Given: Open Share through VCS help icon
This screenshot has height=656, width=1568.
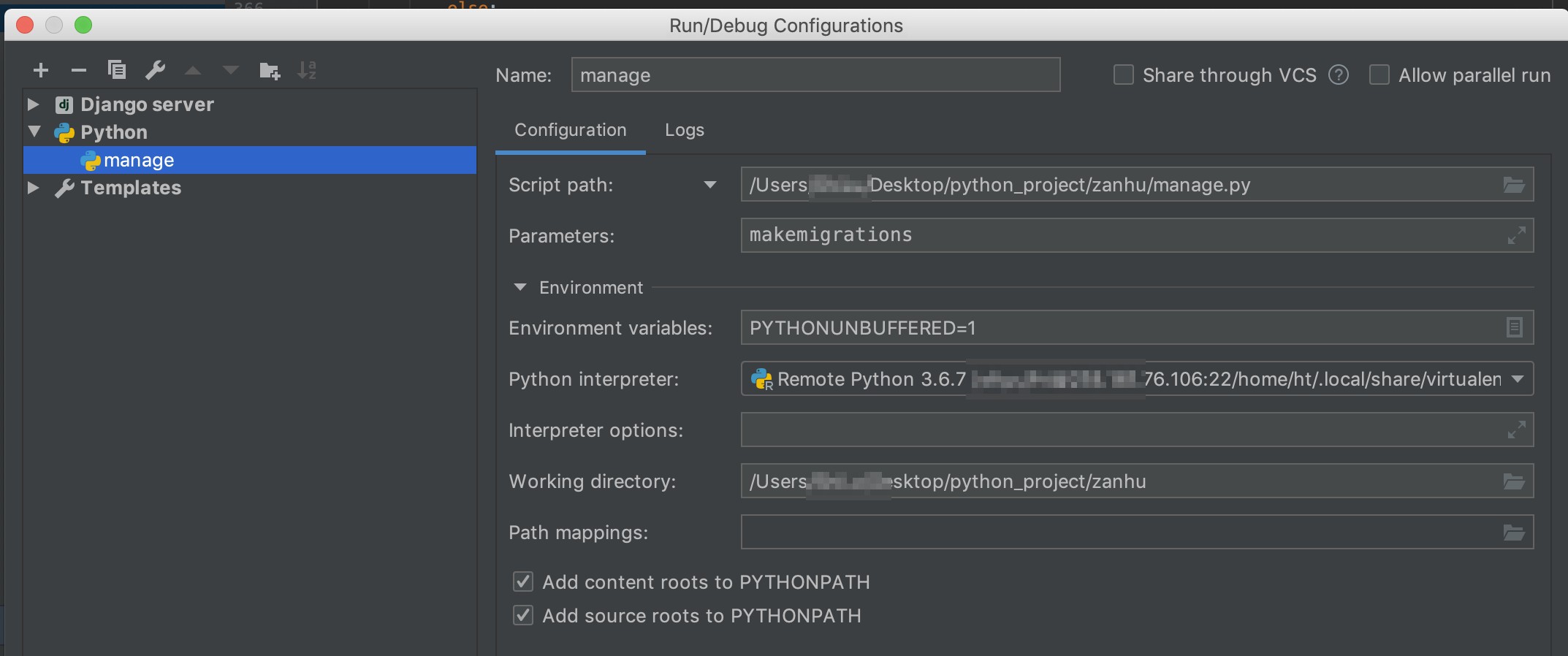Looking at the screenshot, I should tap(1339, 75).
